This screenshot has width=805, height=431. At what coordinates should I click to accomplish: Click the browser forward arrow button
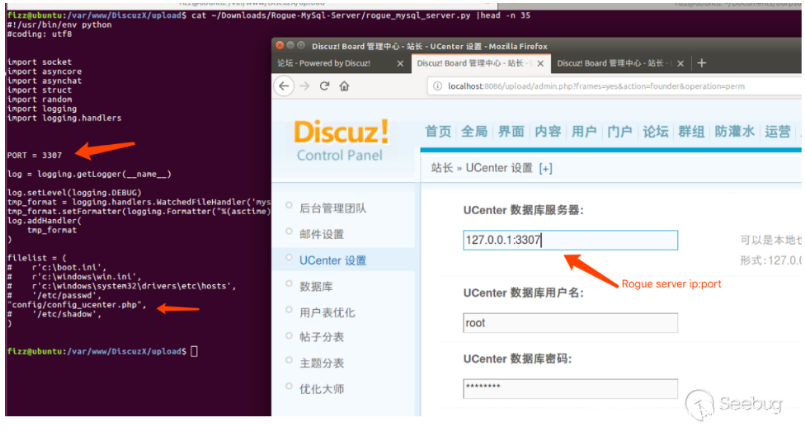click(x=303, y=86)
